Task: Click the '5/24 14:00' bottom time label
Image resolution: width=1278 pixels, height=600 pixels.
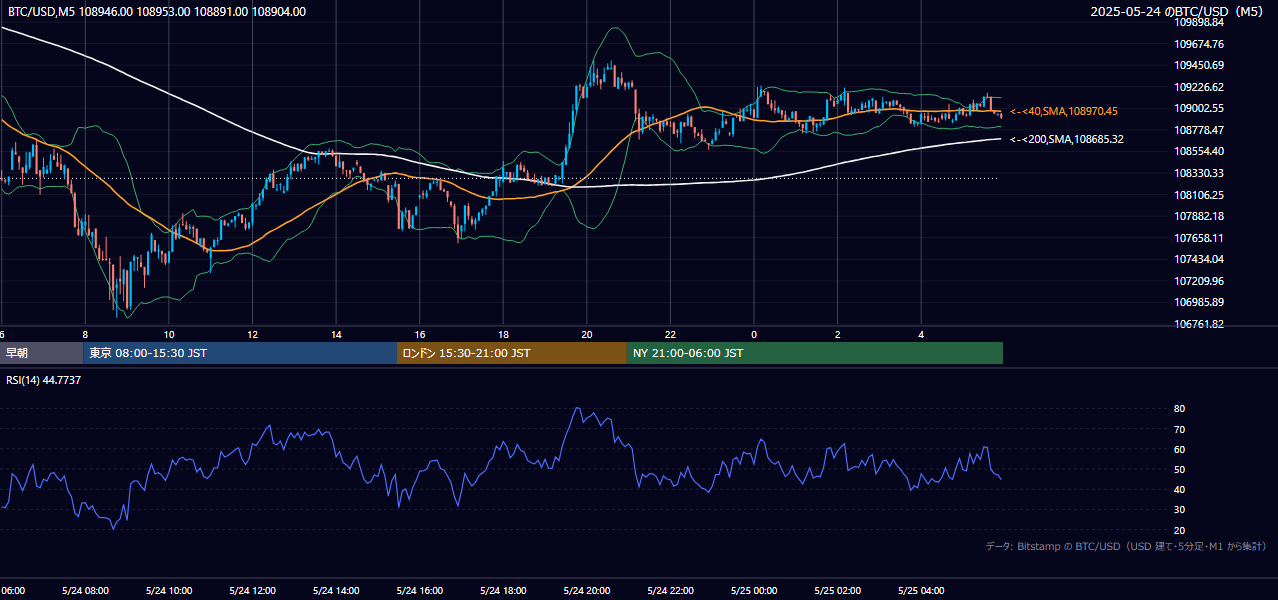Action: [336, 590]
